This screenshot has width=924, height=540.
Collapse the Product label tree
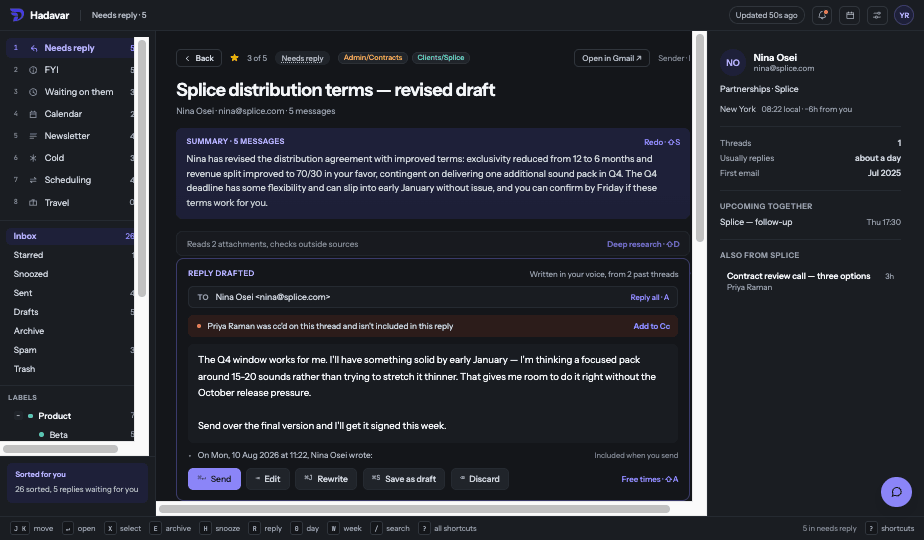coord(18,416)
